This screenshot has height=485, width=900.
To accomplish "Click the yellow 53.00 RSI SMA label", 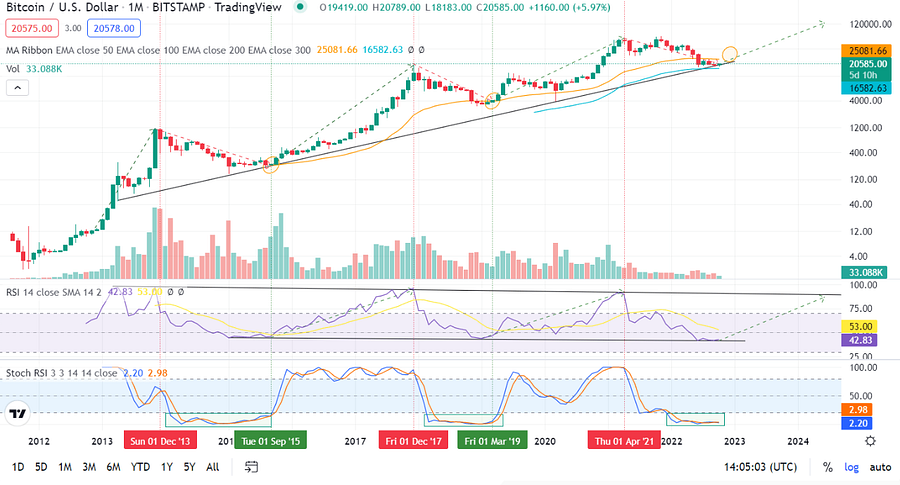I will (860, 327).
